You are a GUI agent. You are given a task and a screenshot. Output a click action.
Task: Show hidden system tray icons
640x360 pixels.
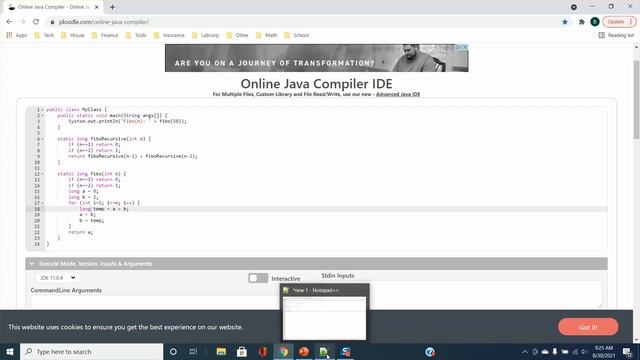click(525, 351)
